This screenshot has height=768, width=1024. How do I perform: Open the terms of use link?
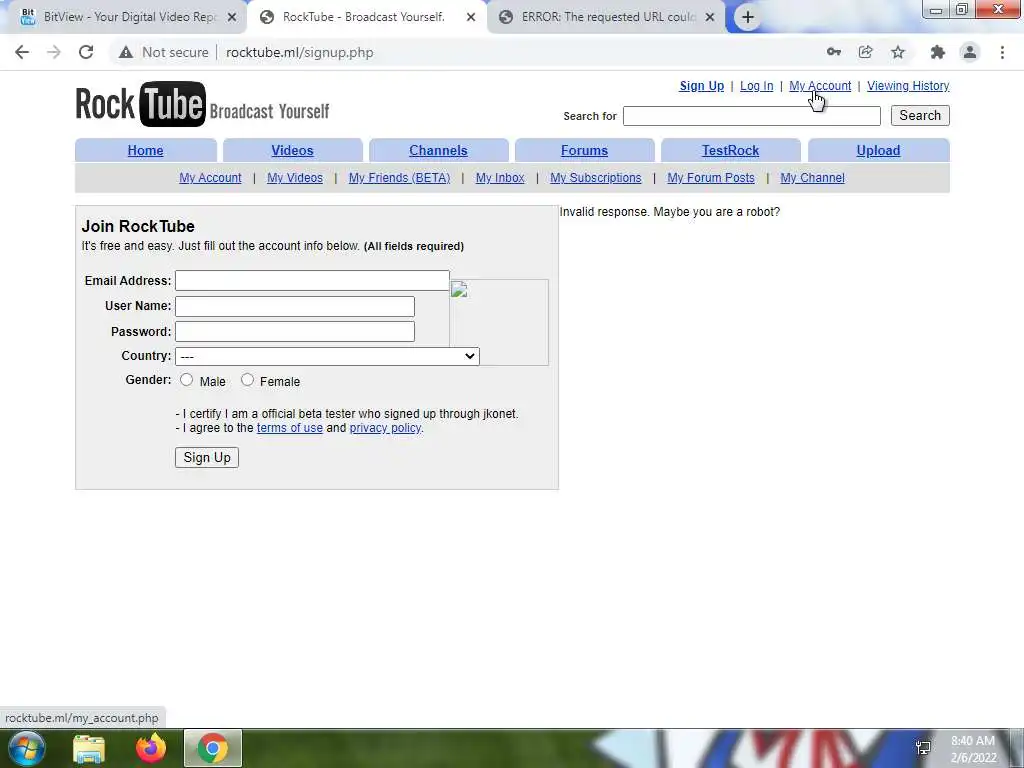tap(289, 428)
